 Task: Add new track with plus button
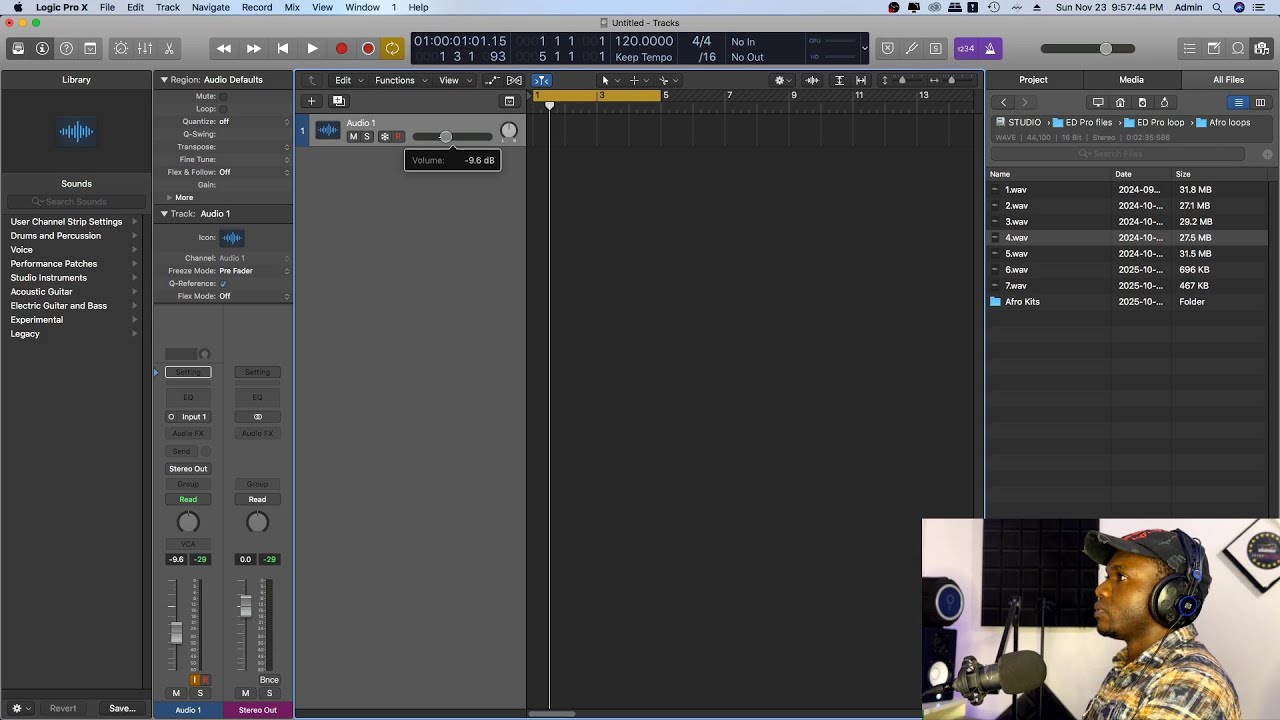coord(311,101)
